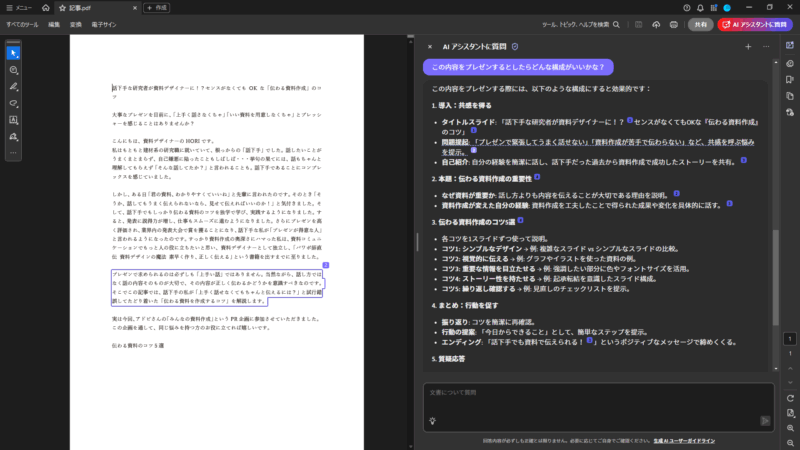Open the notifications bell
The height and width of the screenshot is (450, 800).
701,7
